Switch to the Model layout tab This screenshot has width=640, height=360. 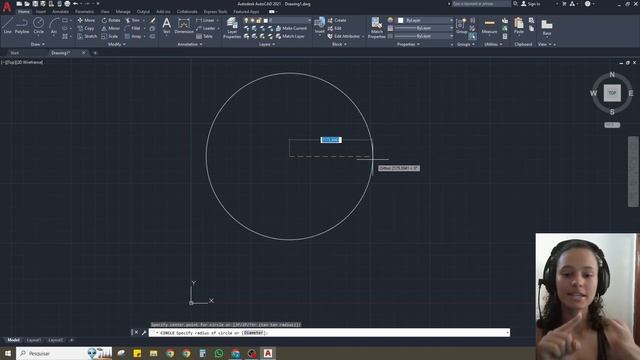pos(13,340)
